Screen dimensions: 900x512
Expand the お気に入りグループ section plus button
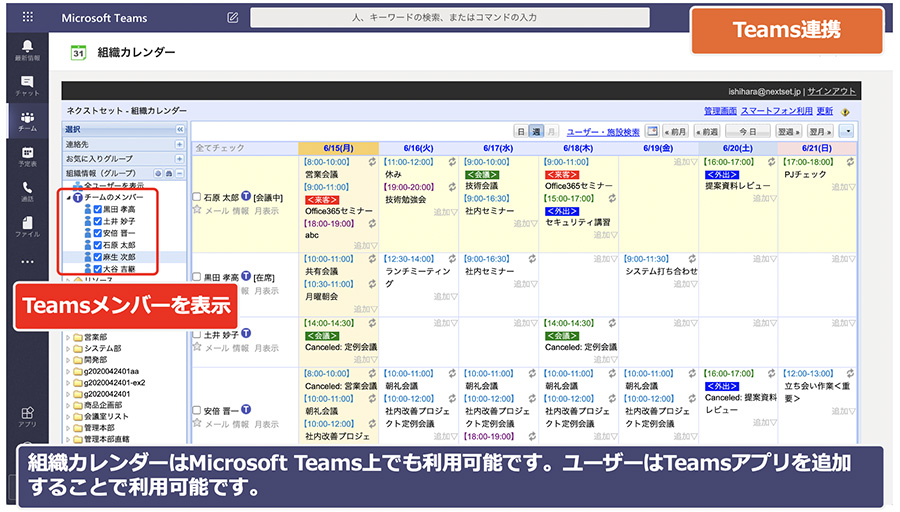tap(180, 158)
